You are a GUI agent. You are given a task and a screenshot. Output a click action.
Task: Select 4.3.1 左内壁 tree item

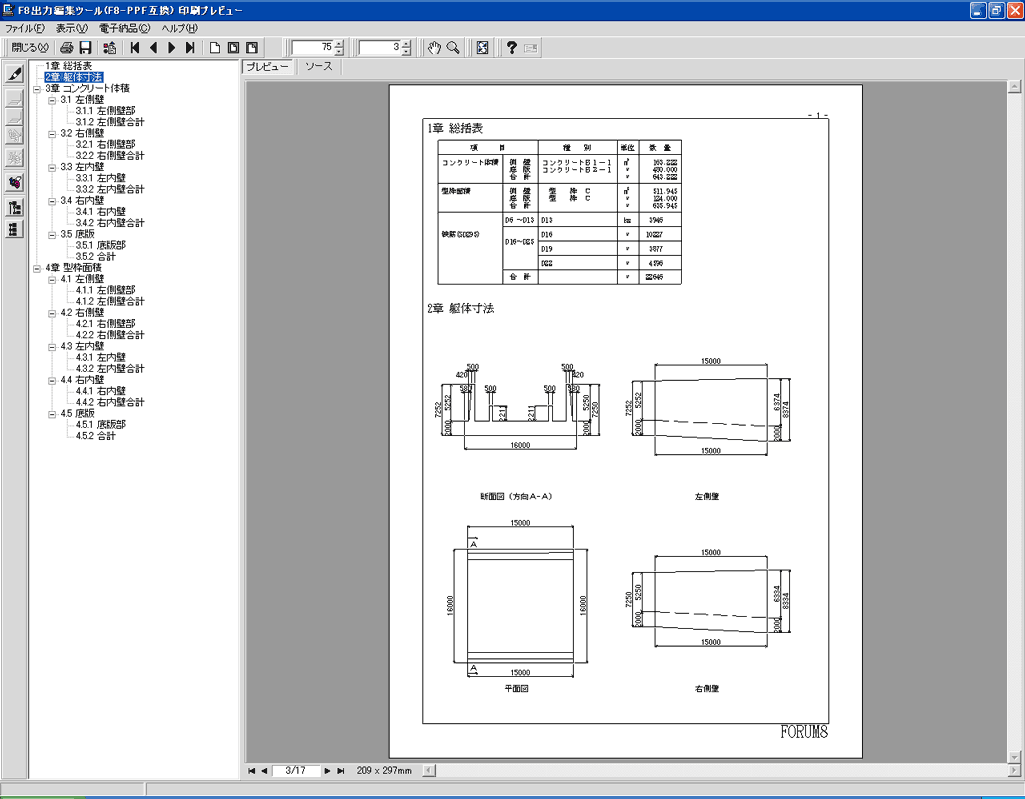click(101, 358)
